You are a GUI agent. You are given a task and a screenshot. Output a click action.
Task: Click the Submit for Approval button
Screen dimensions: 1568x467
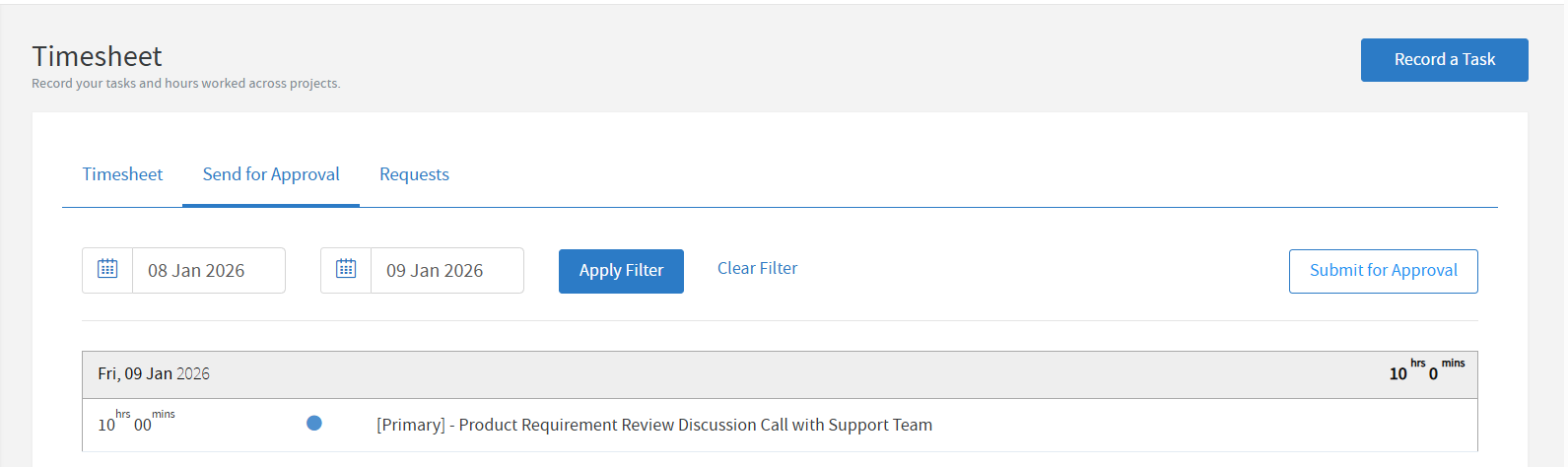coord(1383,271)
